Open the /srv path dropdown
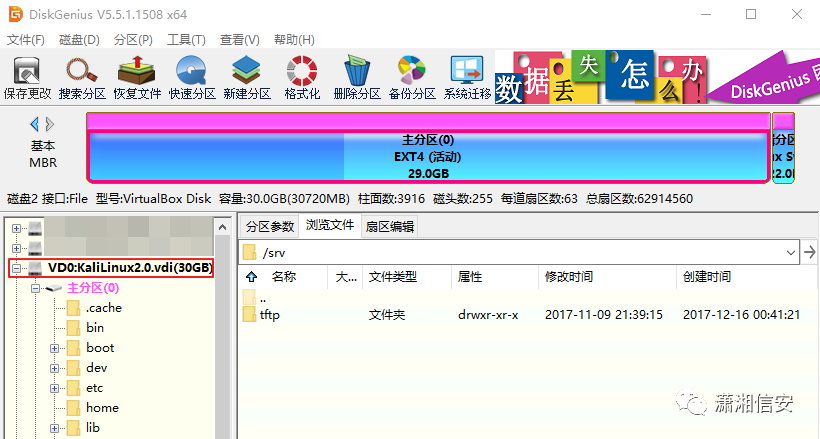 [790, 253]
